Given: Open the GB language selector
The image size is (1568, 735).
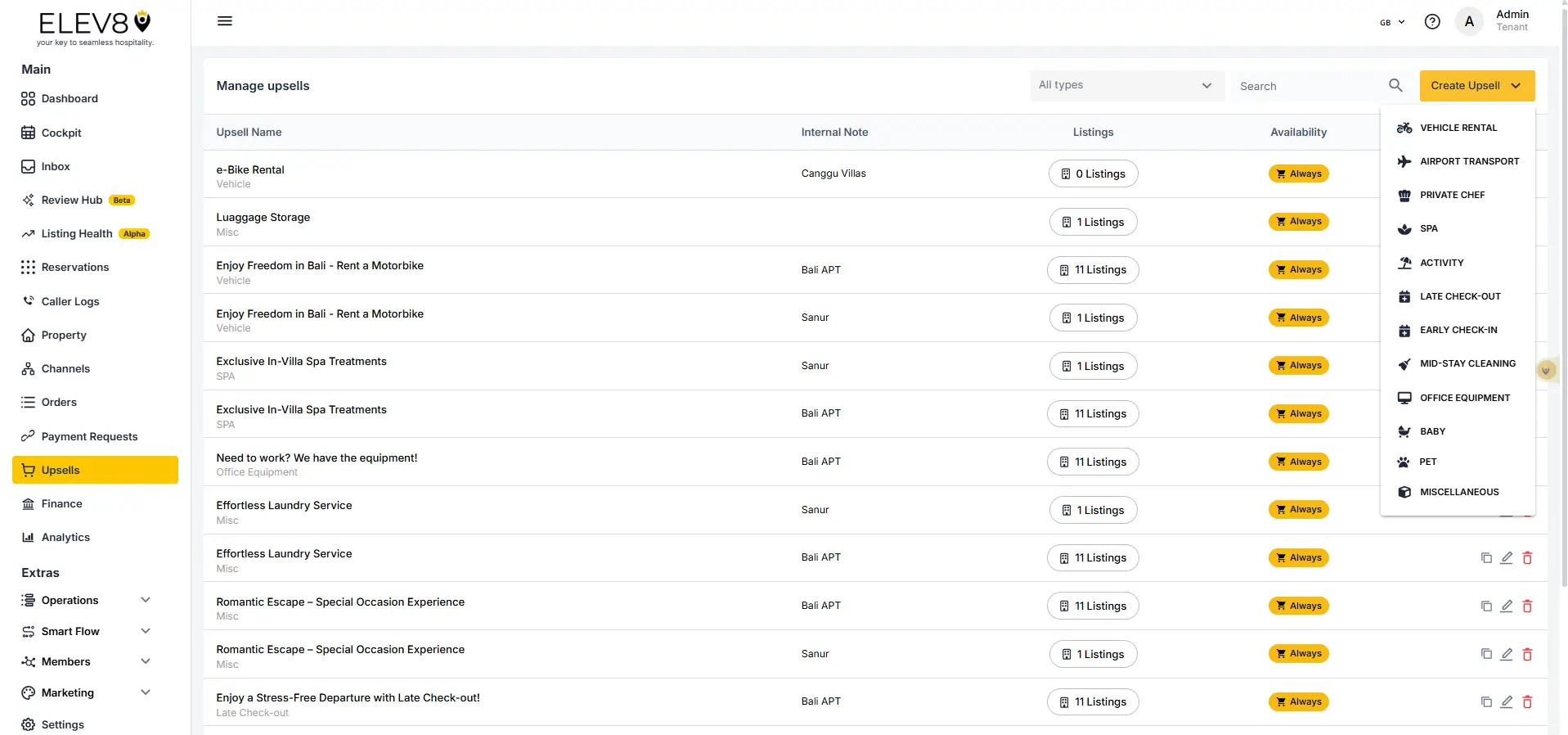Looking at the screenshot, I should coord(1392,22).
